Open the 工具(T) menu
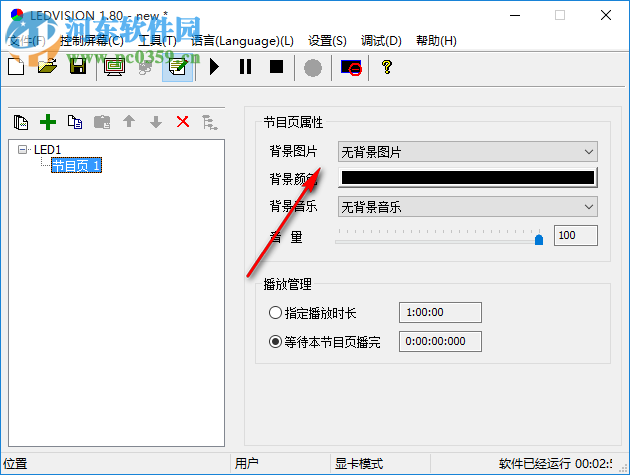Screen dimensions: 630x475 [x=157, y=41]
